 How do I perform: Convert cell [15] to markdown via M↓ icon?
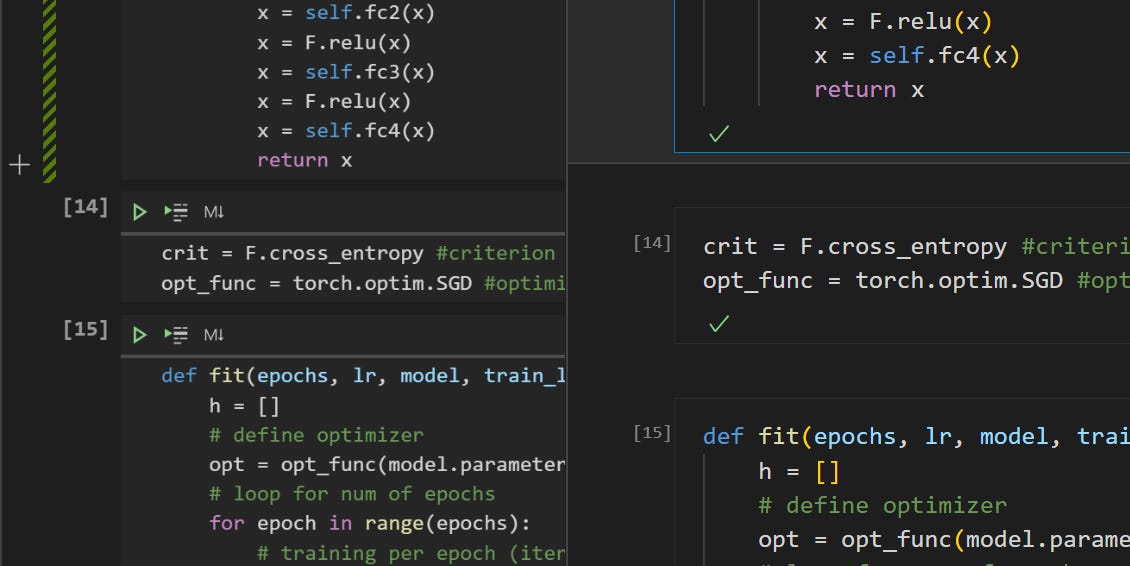[x=214, y=335]
